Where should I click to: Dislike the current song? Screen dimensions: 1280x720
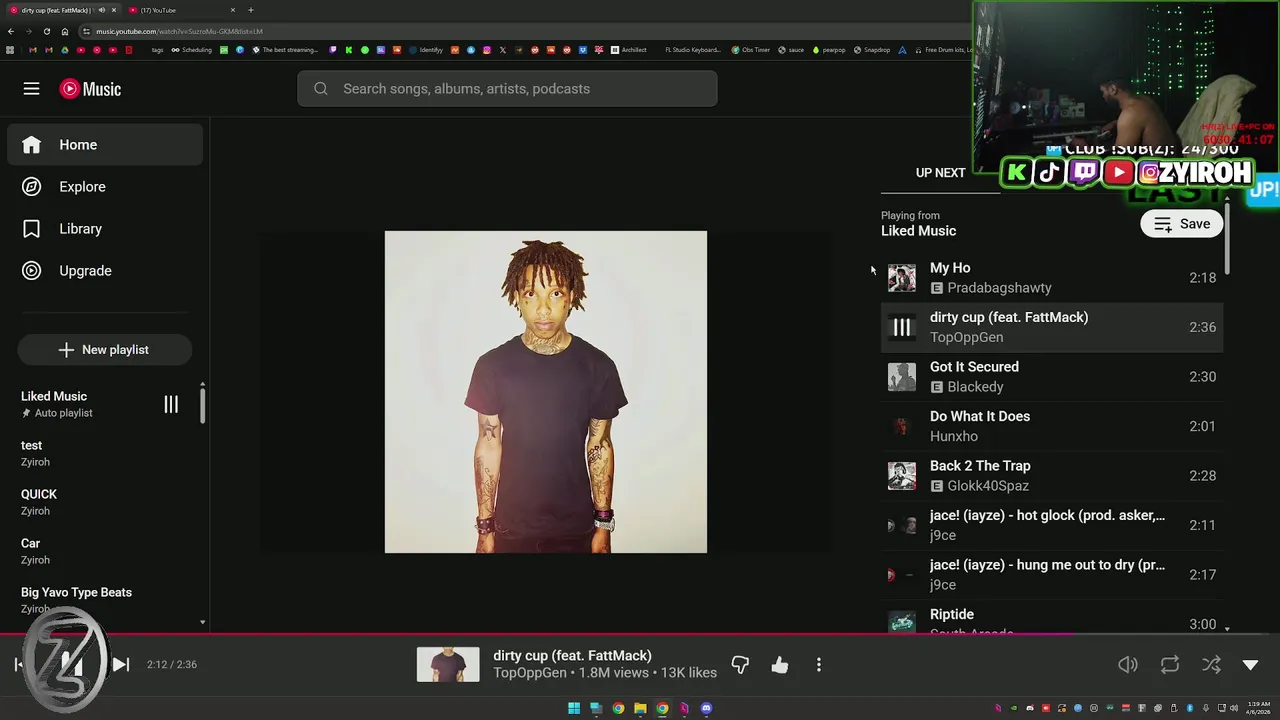click(x=740, y=665)
